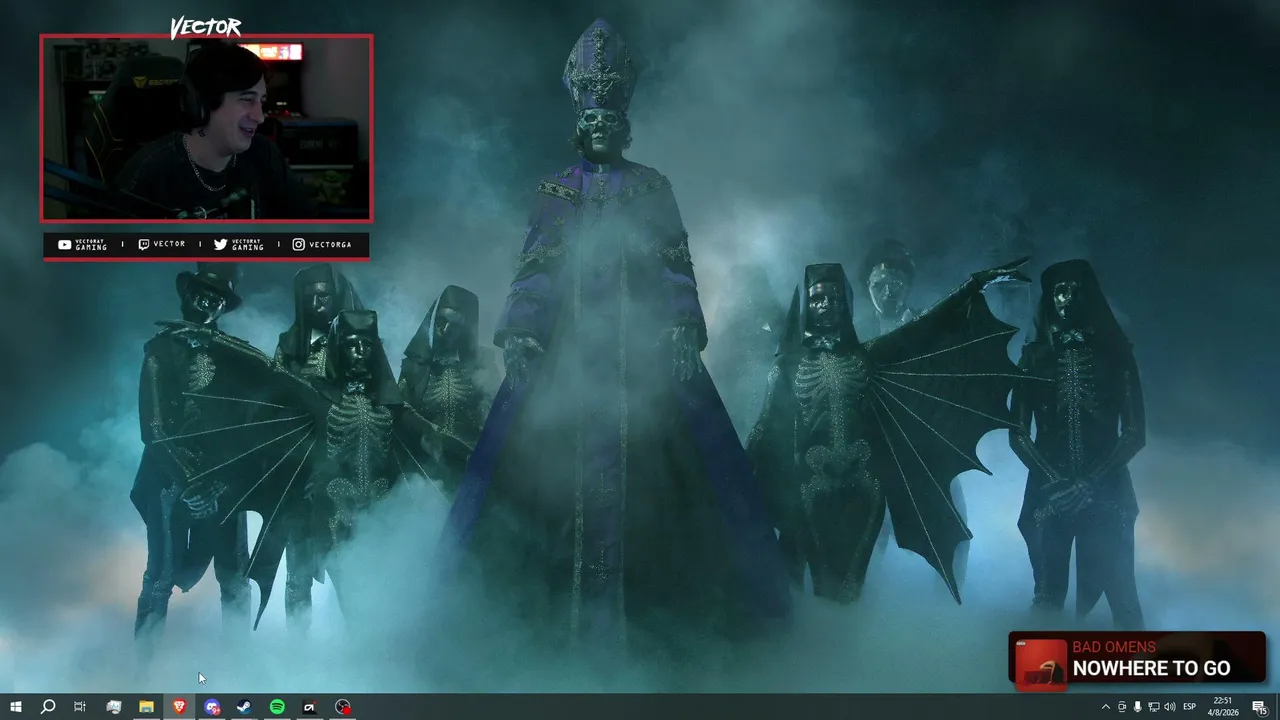Image resolution: width=1280 pixels, height=720 pixels.
Task: Expand the hidden system tray icons
Action: (1105, 707)
